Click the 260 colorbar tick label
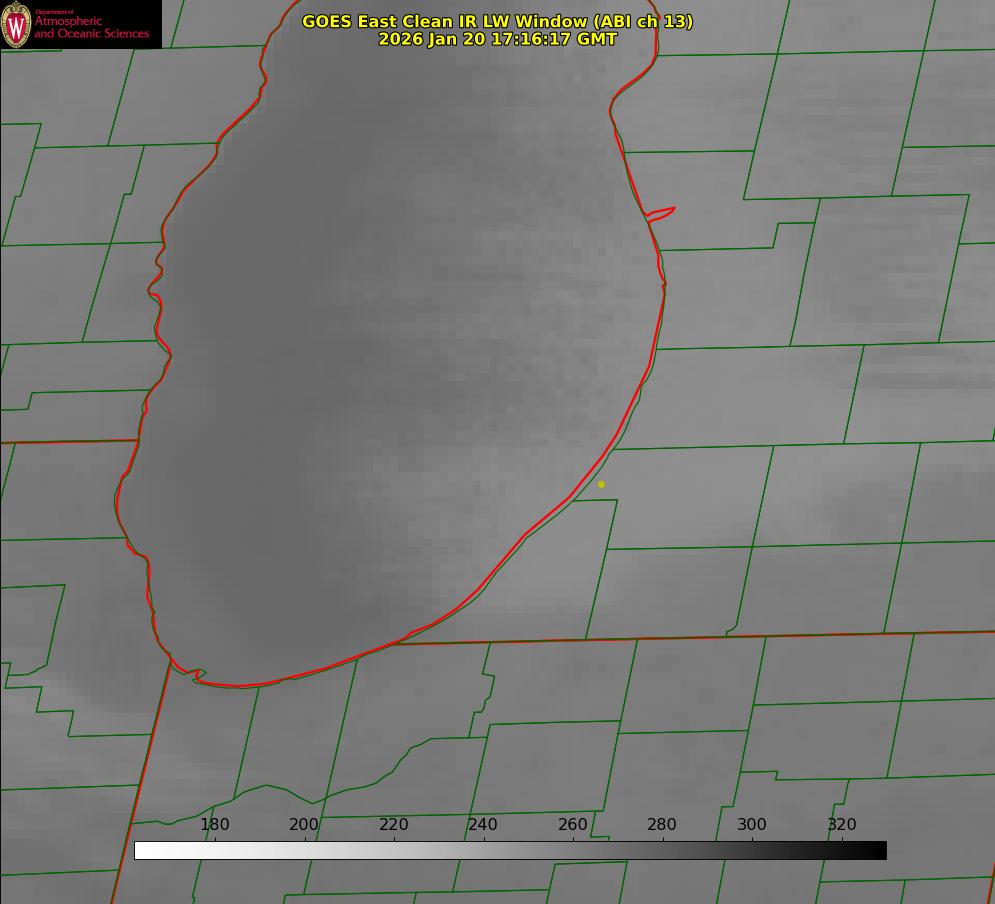This screenshot has height=904, width=995. pyautogui.click(x=573, y=824)
